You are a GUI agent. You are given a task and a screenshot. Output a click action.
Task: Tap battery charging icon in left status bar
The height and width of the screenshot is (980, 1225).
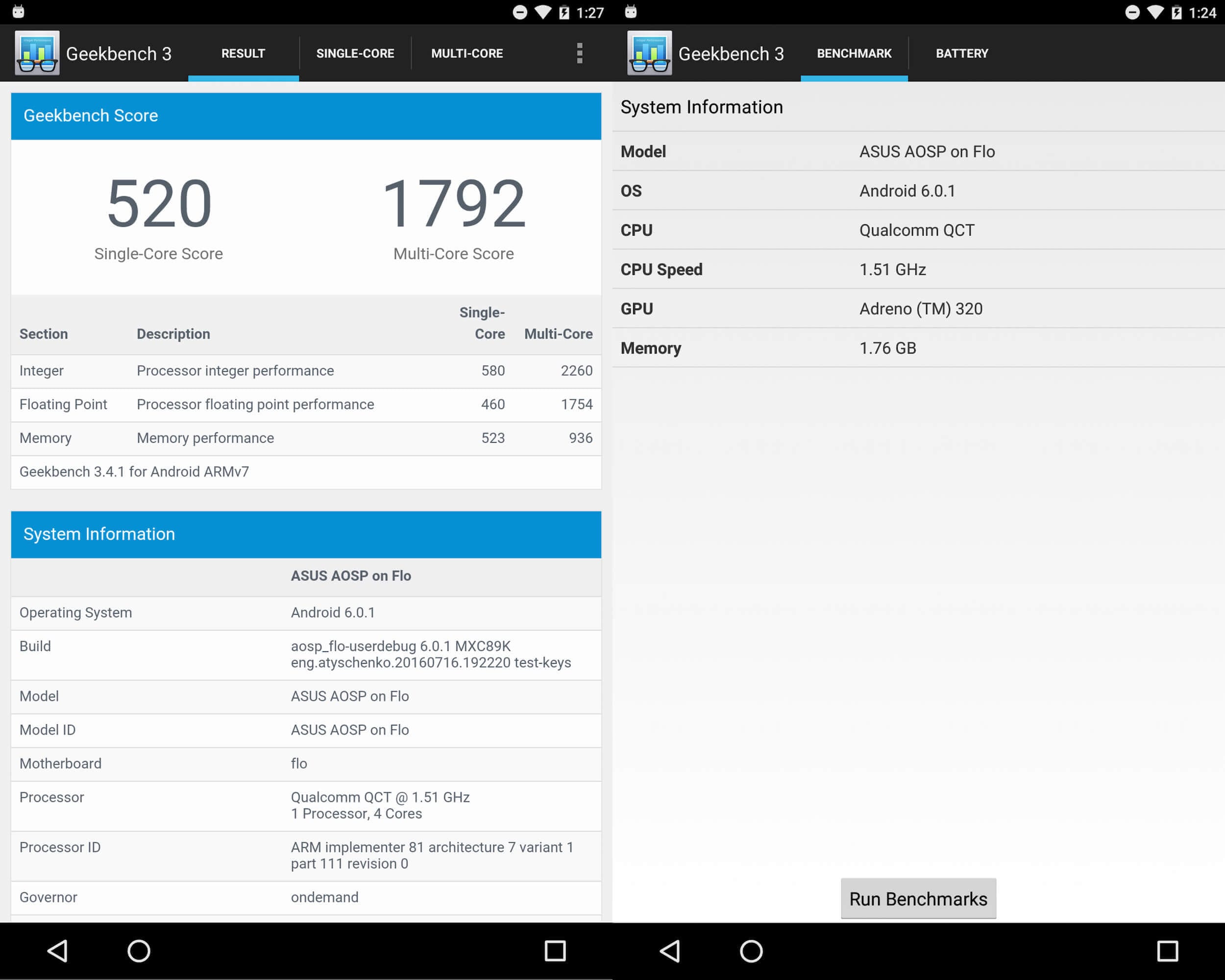[563, 13]
